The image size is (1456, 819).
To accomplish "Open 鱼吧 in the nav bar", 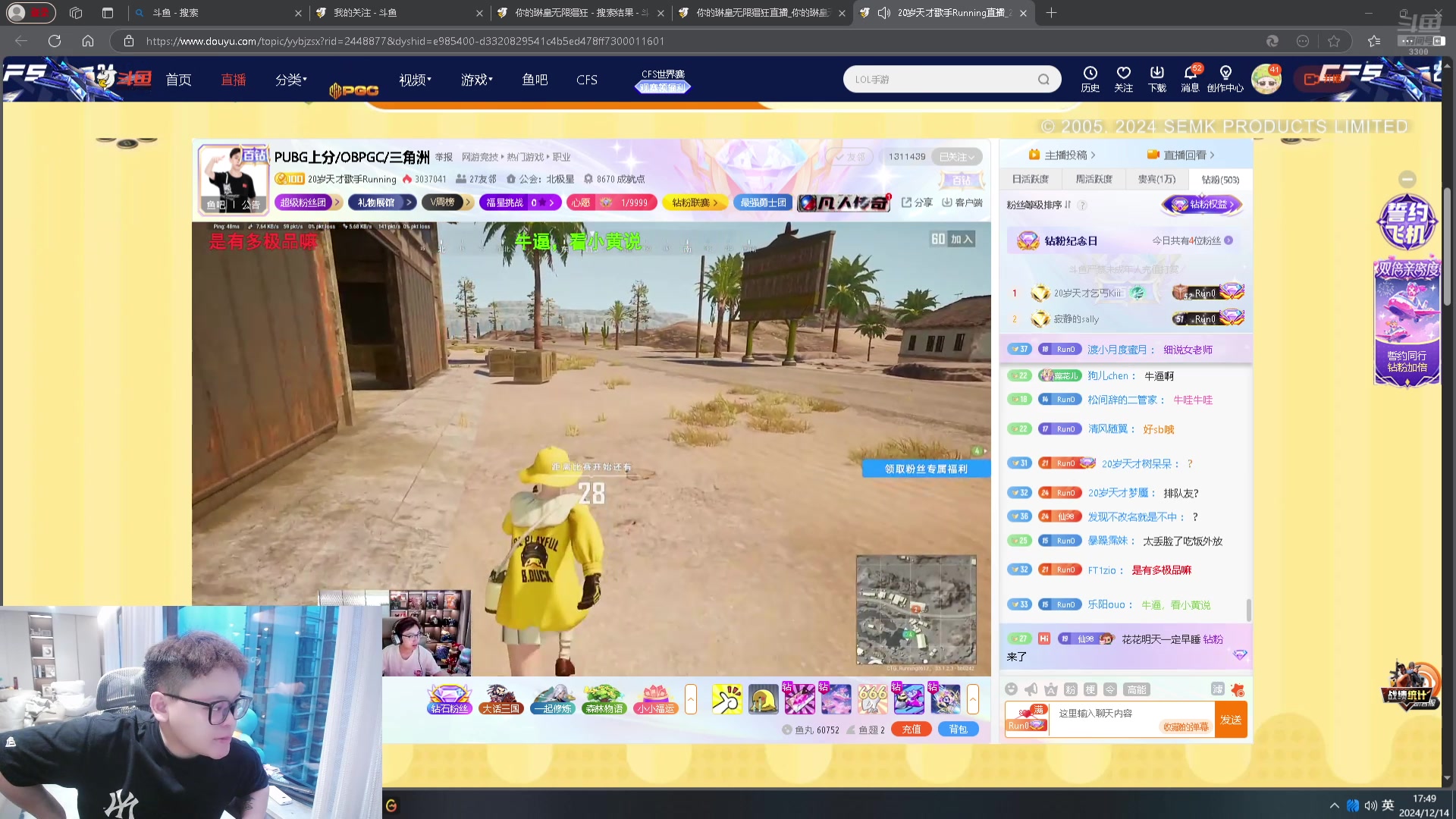I will coord(535,80).
